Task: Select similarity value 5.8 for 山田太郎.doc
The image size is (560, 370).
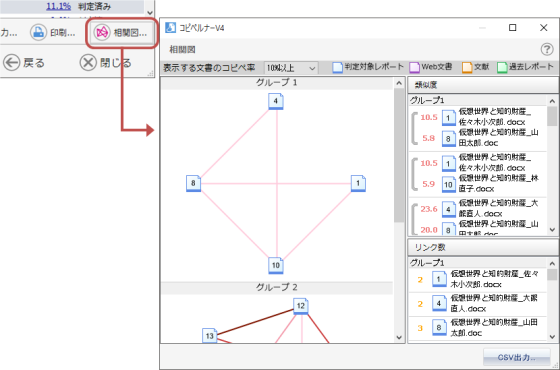Action: coord(429,138)
